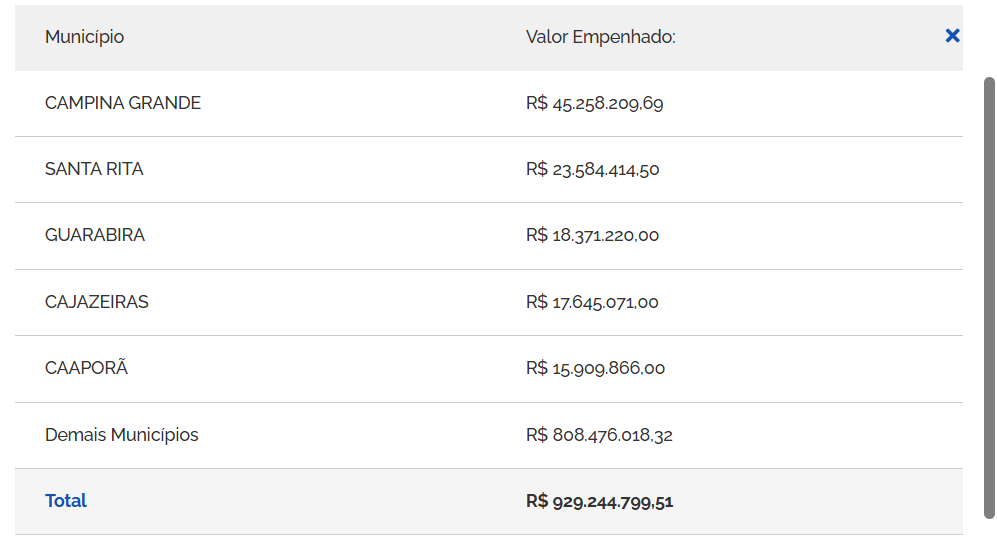This screenshot has width=997, height=553.
Task: Click the CAAPORÃ municipality name
Action: click(x=87, y=368)
